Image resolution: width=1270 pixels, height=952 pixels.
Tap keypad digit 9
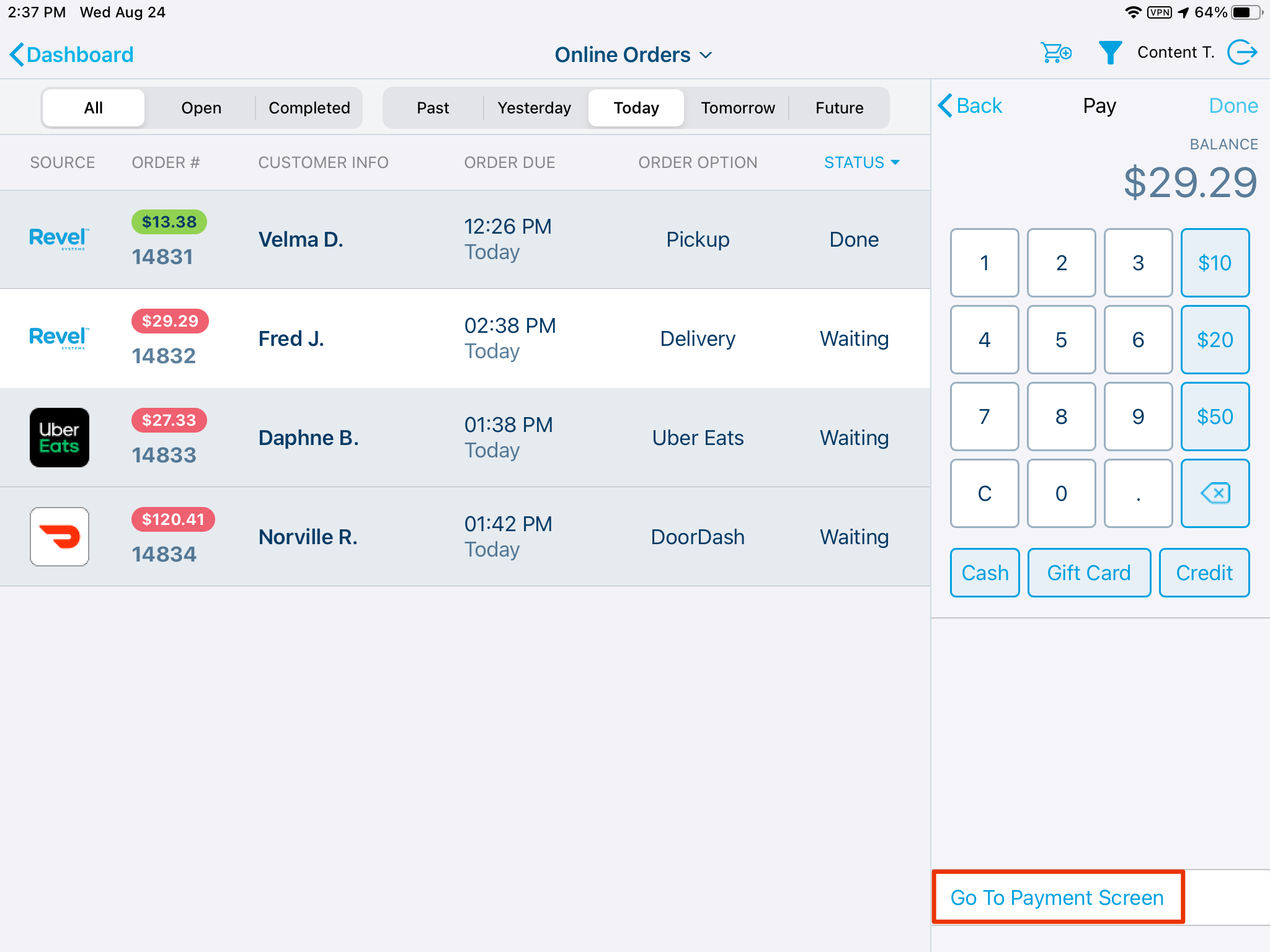(x=1138, y=416)
